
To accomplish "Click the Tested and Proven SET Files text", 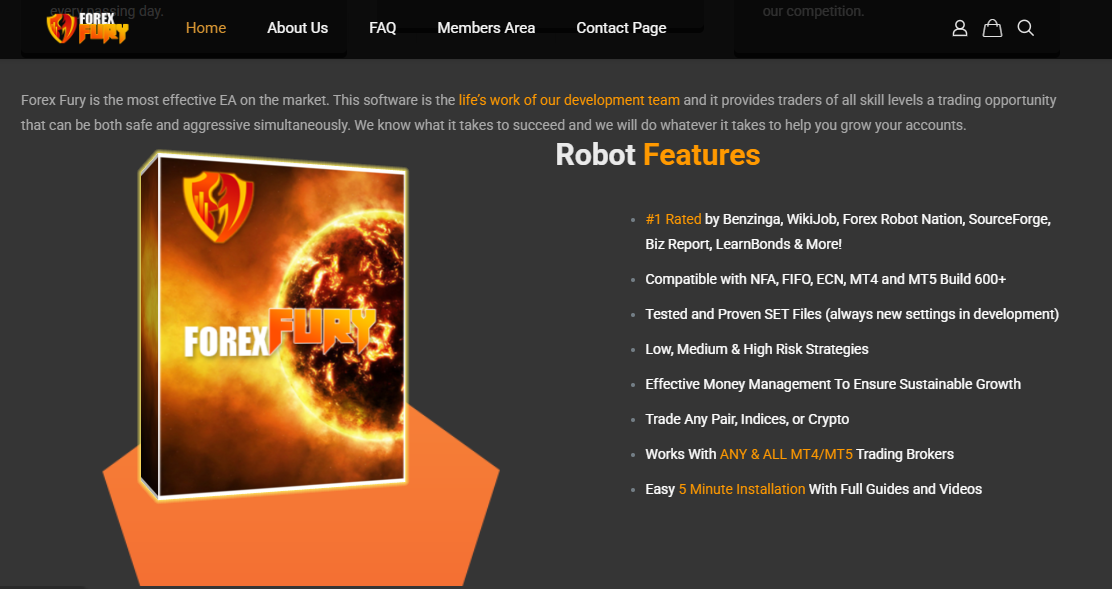I will [852, 314].
